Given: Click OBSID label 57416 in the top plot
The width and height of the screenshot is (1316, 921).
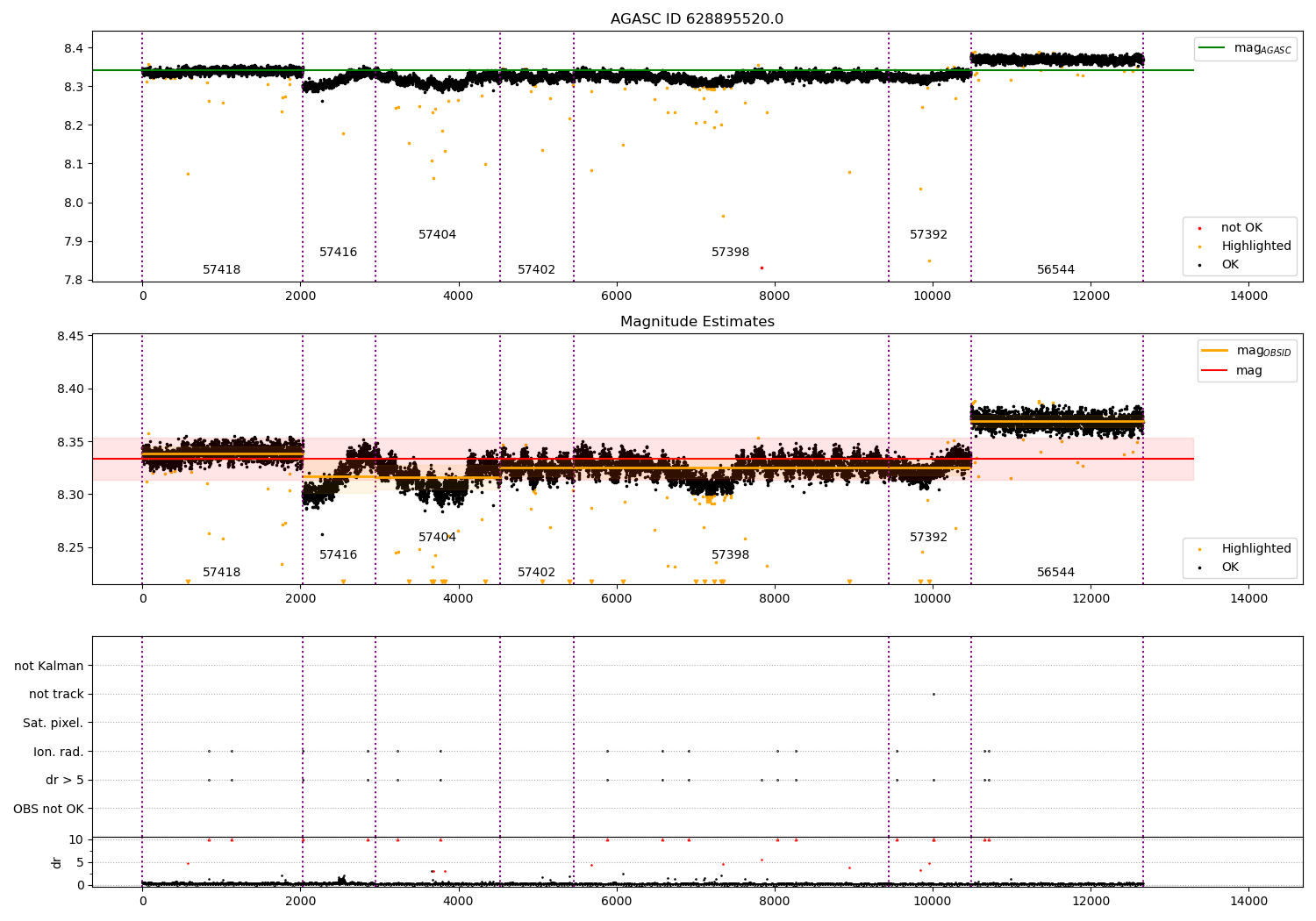Looking at the screenshot, I should 338,253.
